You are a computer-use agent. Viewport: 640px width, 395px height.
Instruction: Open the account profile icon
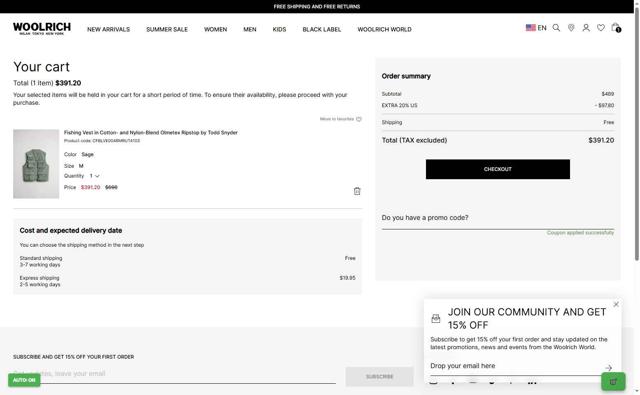(586, 28)
